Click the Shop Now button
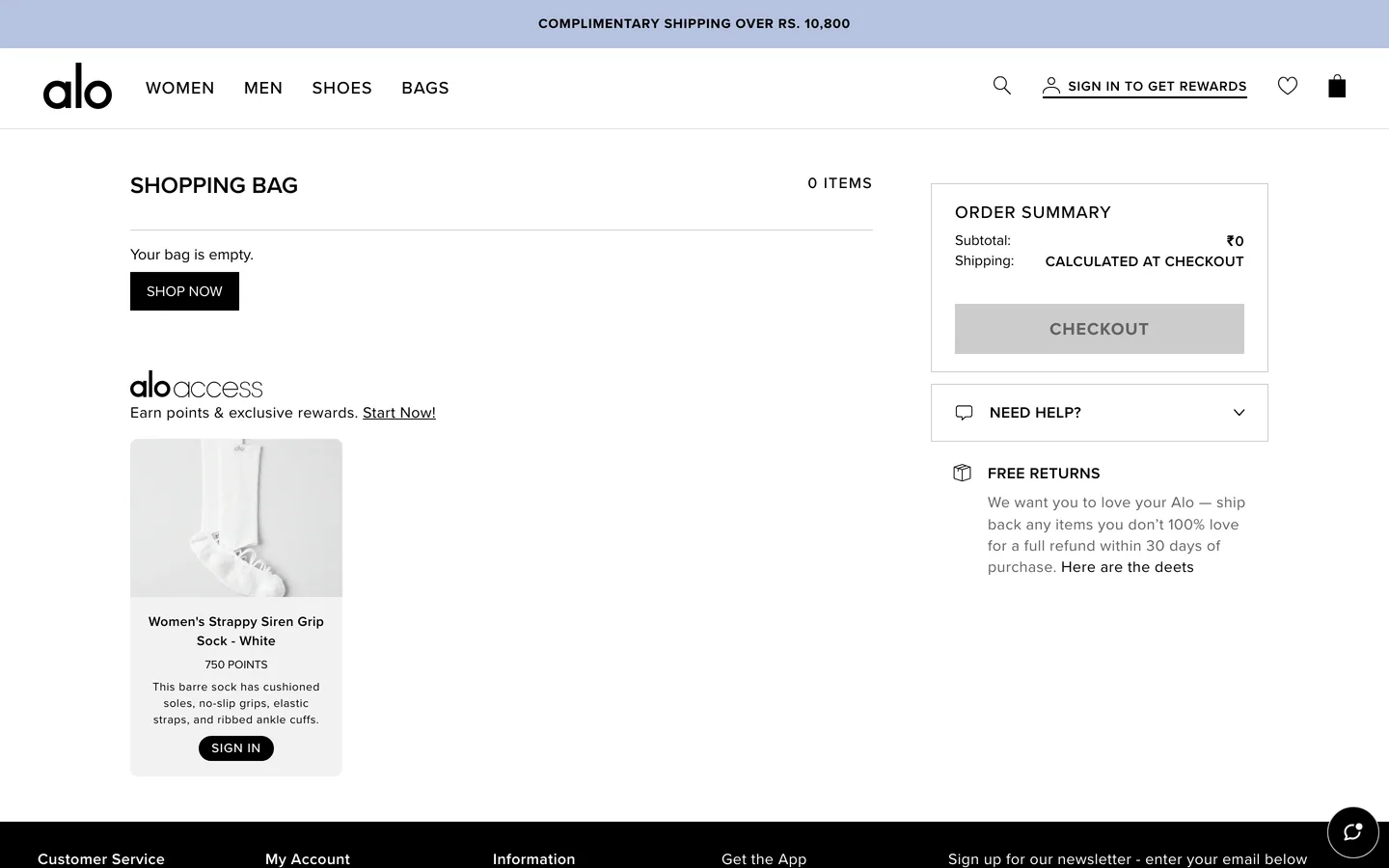This screenshot has width=1389, height=868. [x=184, y=291]
